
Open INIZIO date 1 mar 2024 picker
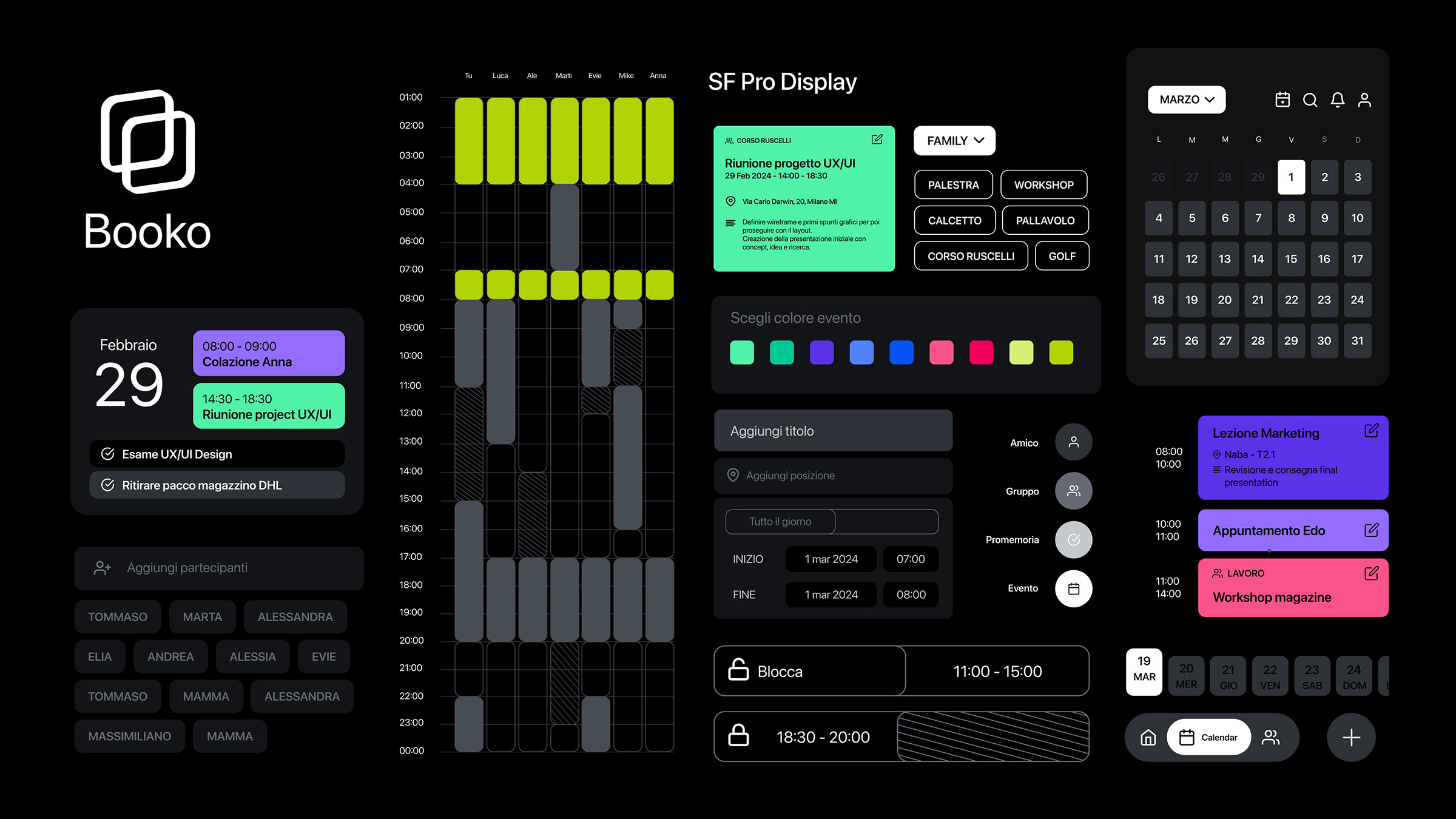(831, 559)
